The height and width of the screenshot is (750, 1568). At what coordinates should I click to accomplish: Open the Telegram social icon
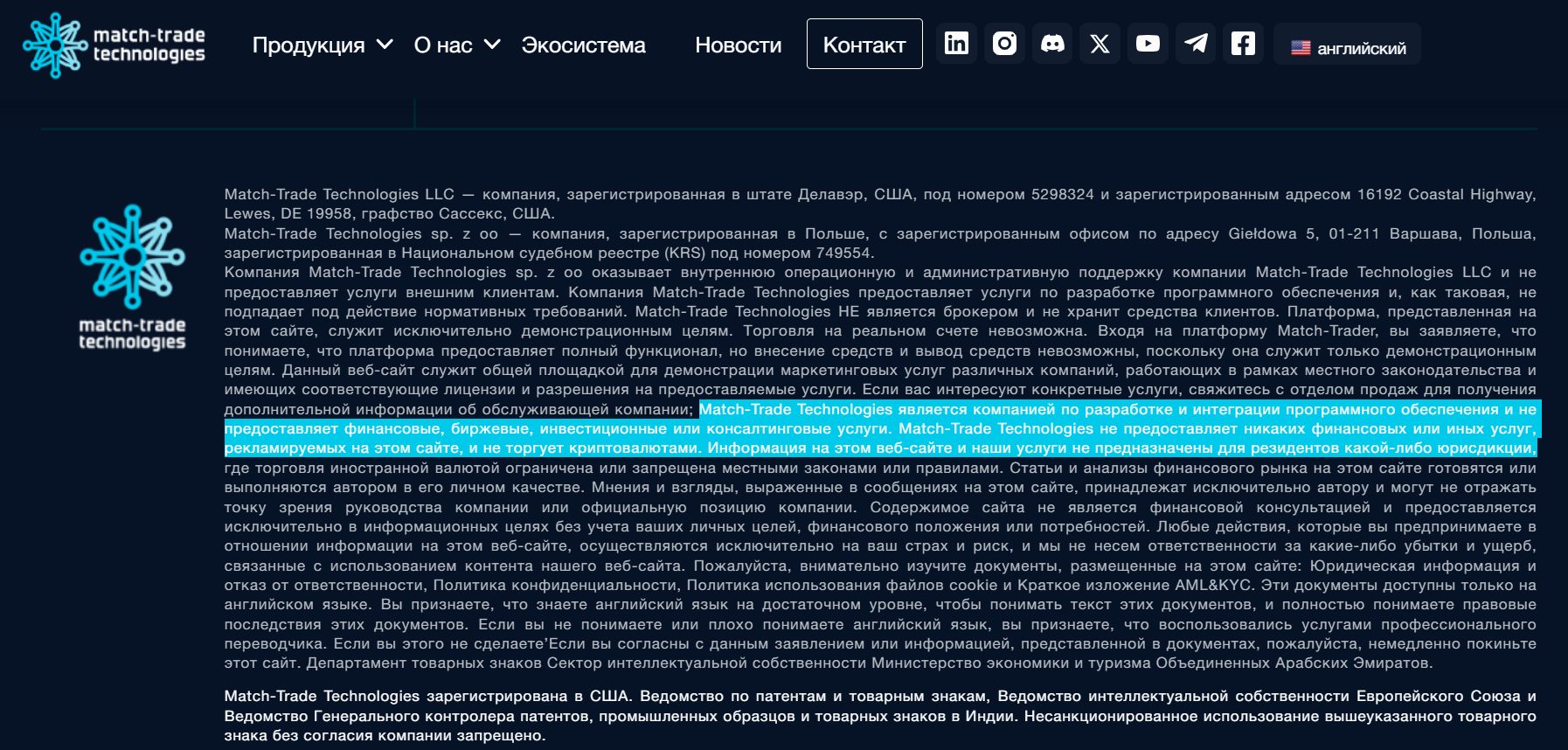(x=1196, y=44)
